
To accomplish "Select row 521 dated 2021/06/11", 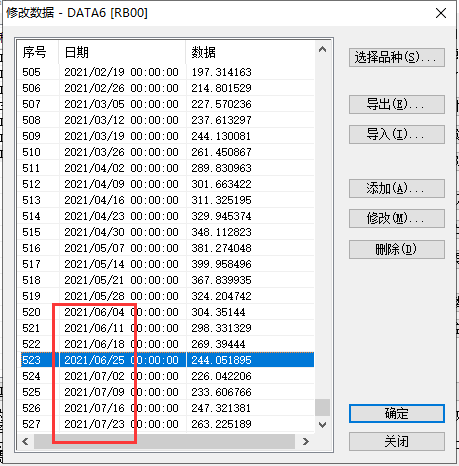I will coord(166,328).
